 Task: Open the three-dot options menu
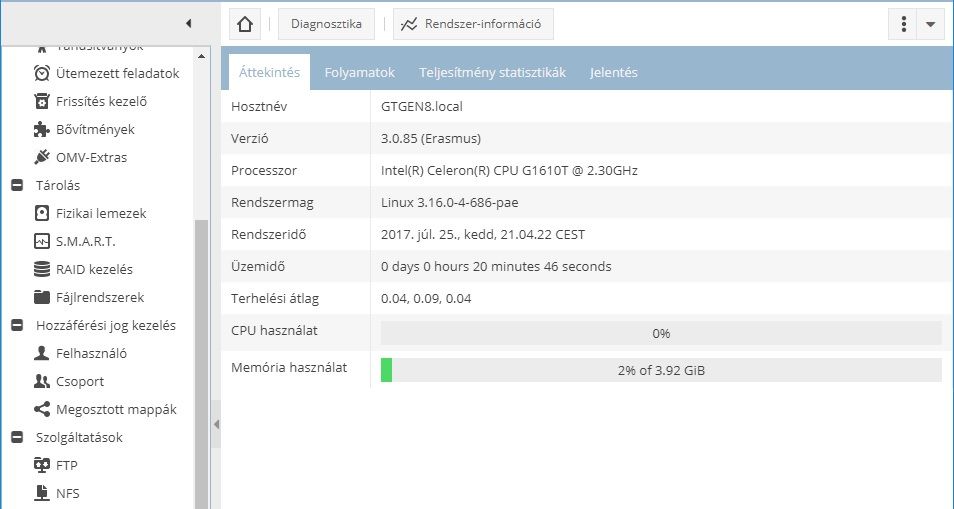pyautogui.click(x=904, y=24)
